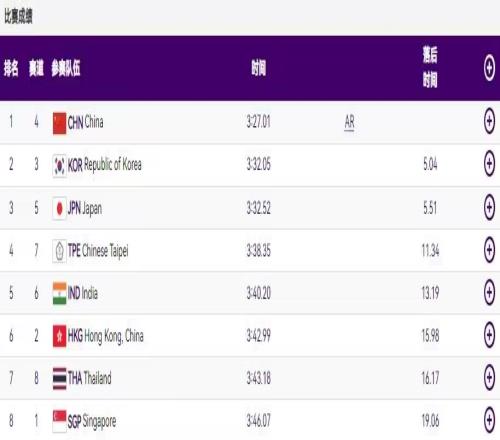Expand Chinese Taipei row plus icon
500x440 pixels.
(x=489, y=249)
